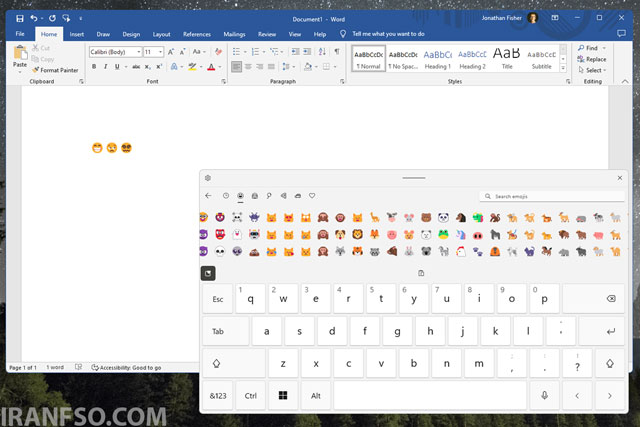This screenshot has width=640, height=427.
Task: Redo action in the quick access toolbar
Action: 52,18
